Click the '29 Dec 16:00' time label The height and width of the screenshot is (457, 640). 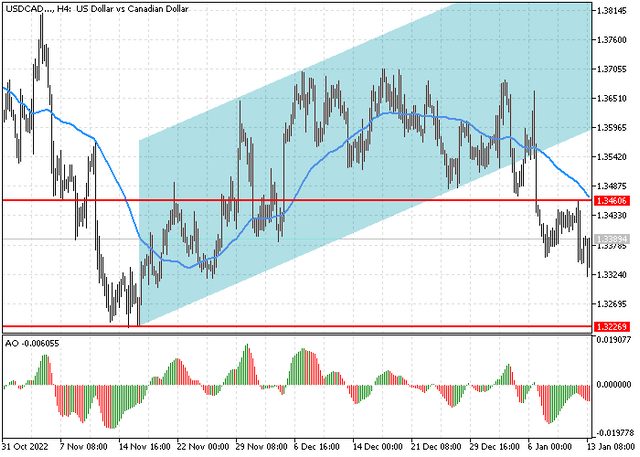(494, 446)
